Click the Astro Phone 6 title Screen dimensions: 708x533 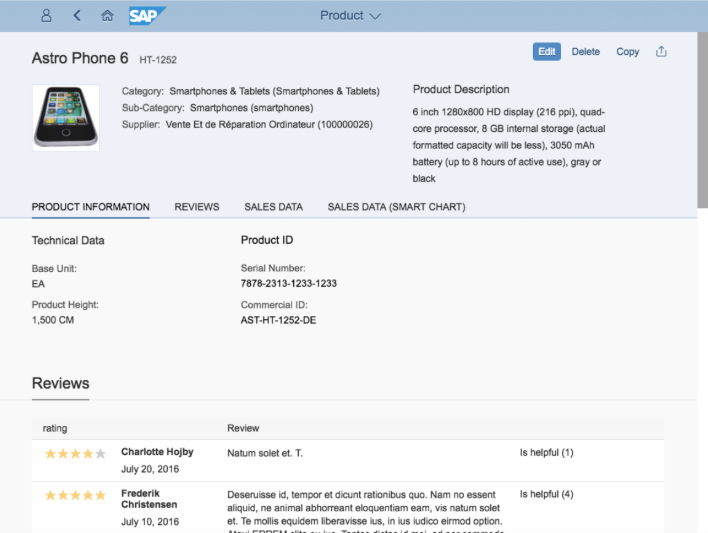(80, 58)
